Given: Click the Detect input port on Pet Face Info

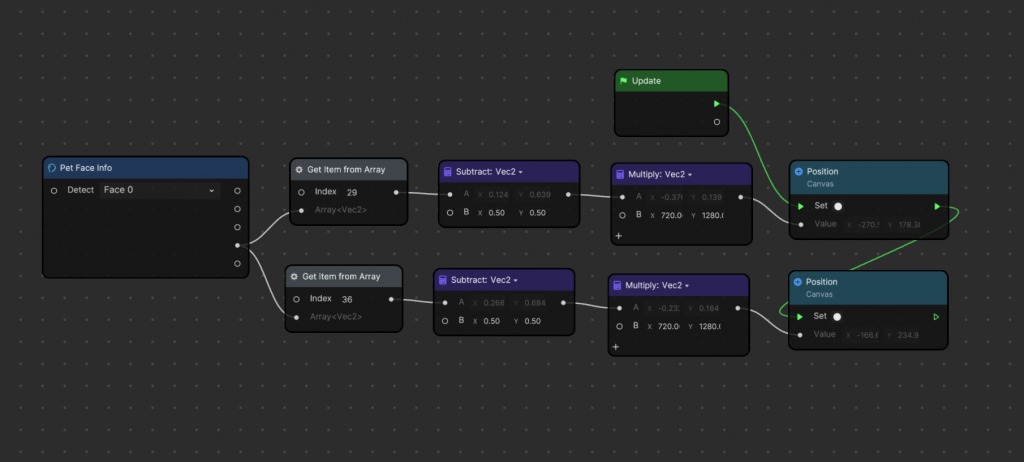Looking at the screenshot, I should [54, 190].
